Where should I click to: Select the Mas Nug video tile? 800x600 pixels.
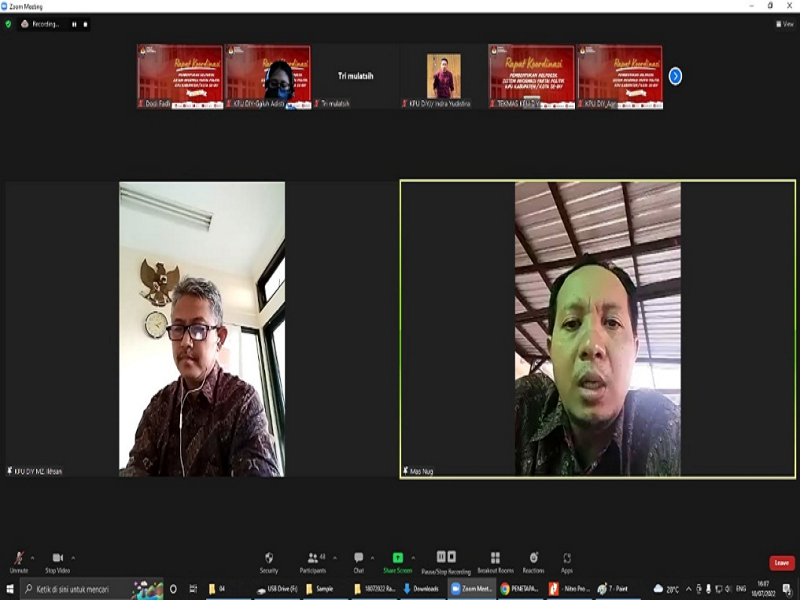[597, 329]
